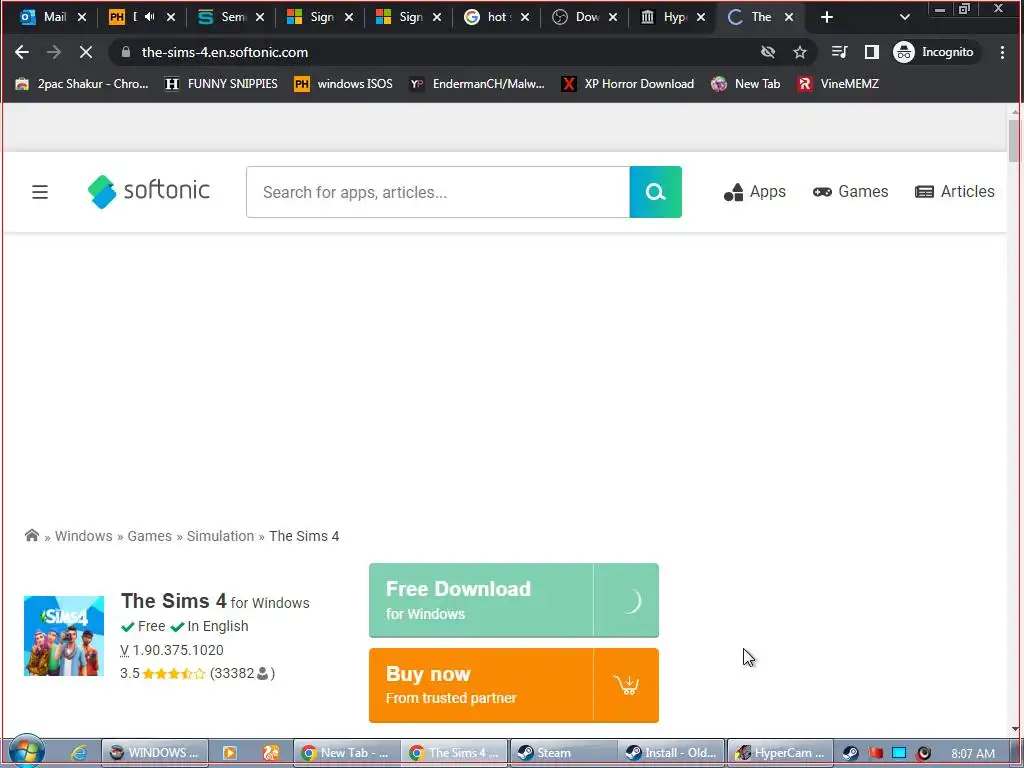Click the Incognito profile button
This screenshot has width=1024, height=768.
[x=934, y=52]
